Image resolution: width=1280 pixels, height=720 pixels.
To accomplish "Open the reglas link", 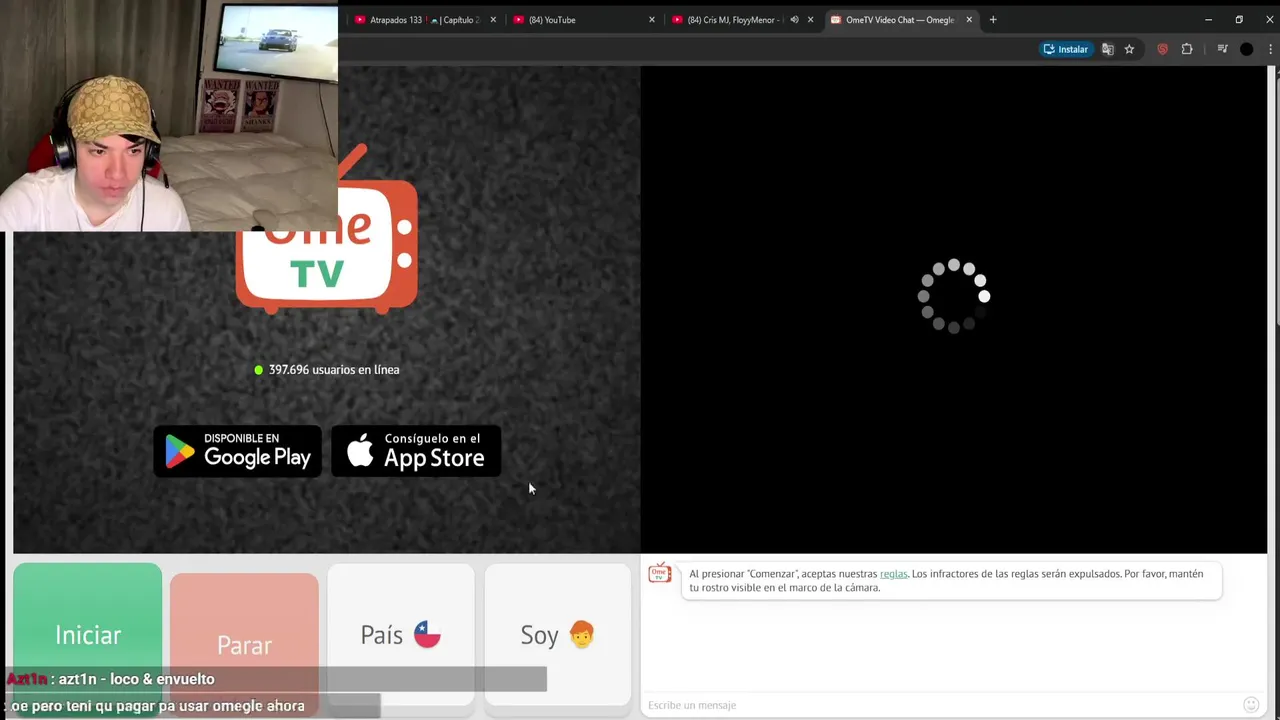I will 893,574.
